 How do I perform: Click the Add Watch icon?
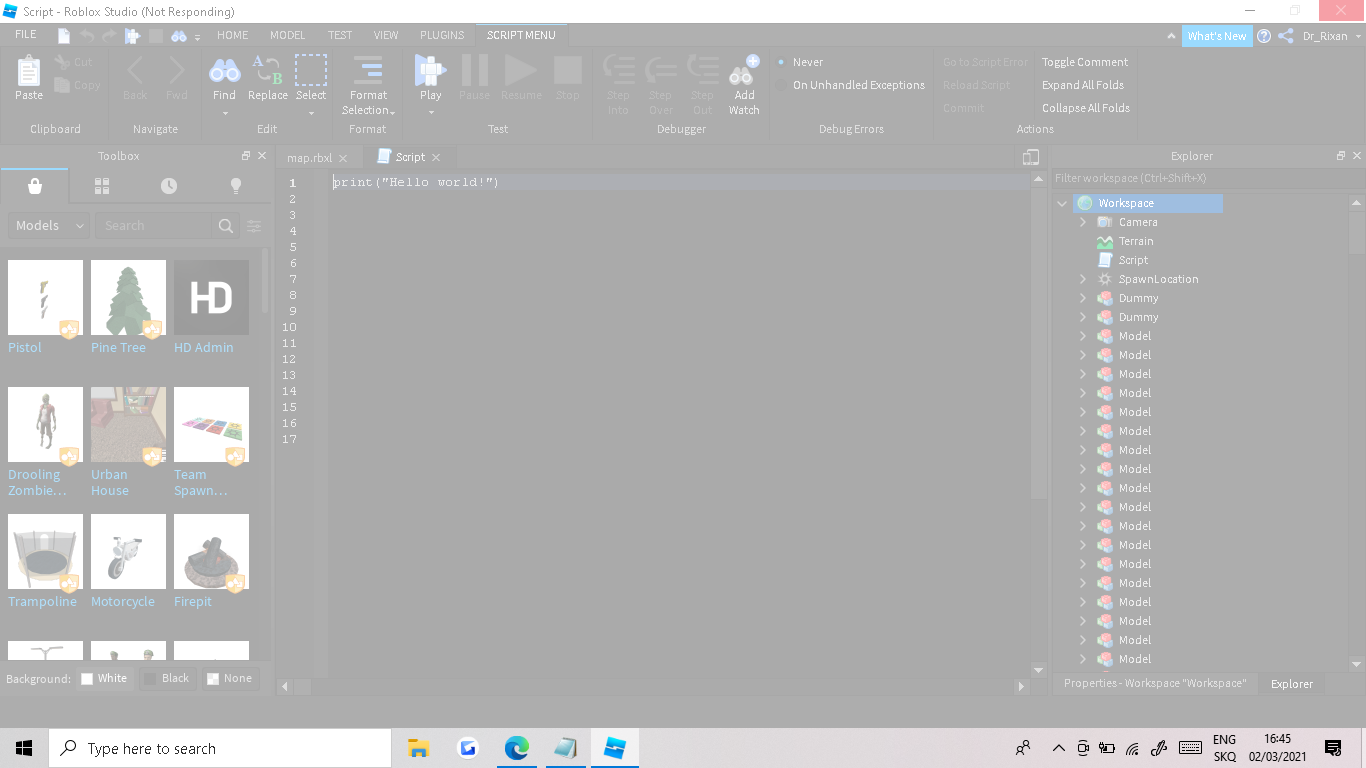click(744, 71)
